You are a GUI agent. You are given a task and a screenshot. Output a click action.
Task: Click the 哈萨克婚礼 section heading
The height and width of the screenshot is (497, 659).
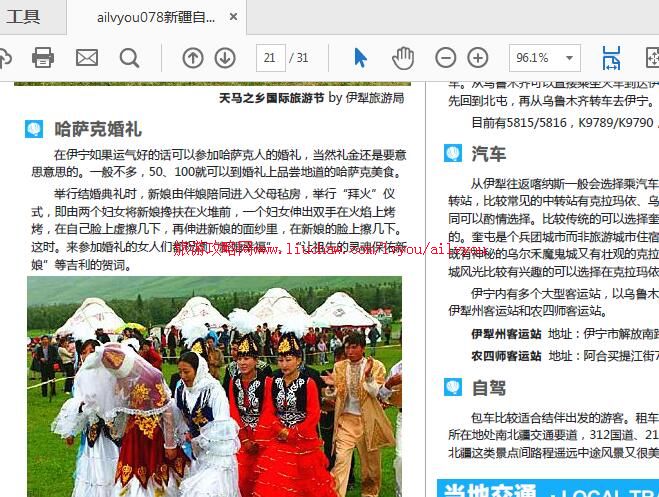98,129
